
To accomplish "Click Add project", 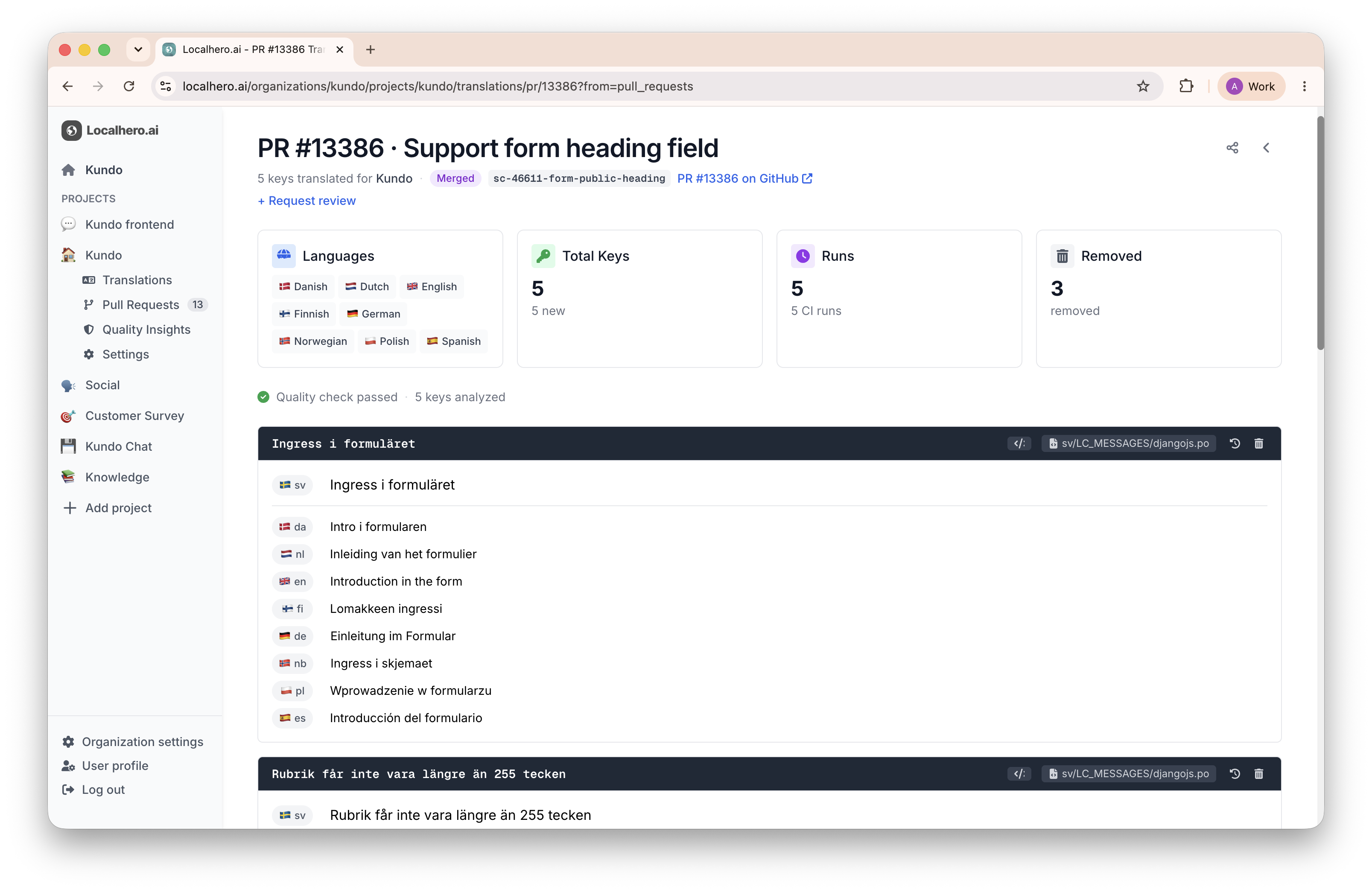I will (107, 507).
